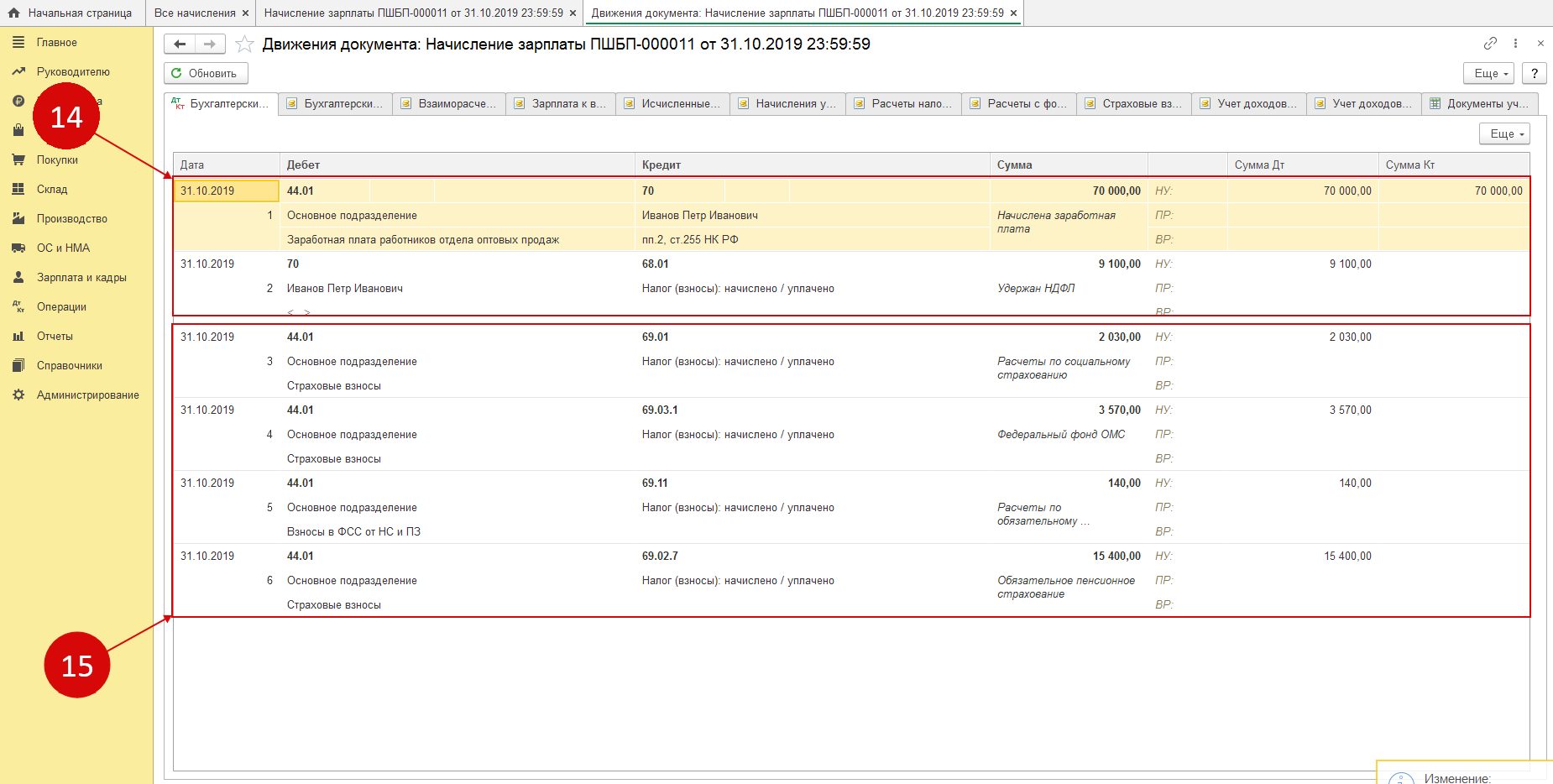Click the Покупки shopping cart icon
Screen dimensions: 1553x784
tap(18, 159)
